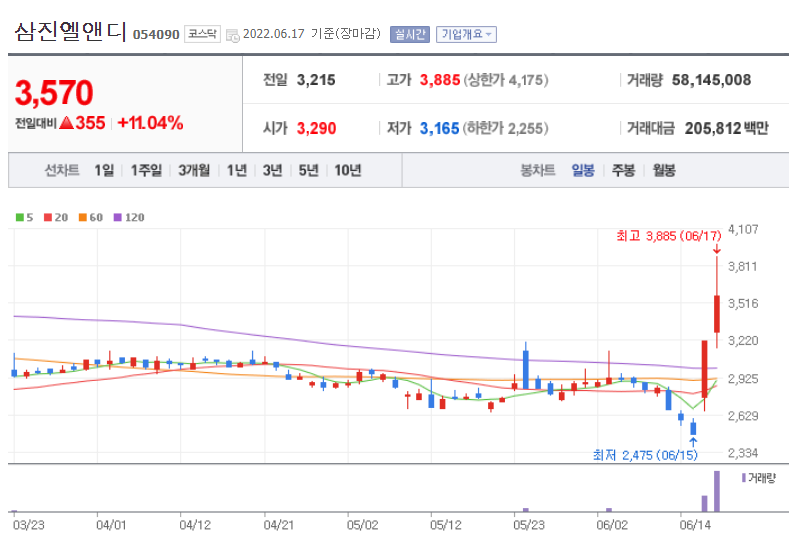This screenshot has width=789, height=547.
Task: Select the 3년 line chart tab
Action: 272,170
